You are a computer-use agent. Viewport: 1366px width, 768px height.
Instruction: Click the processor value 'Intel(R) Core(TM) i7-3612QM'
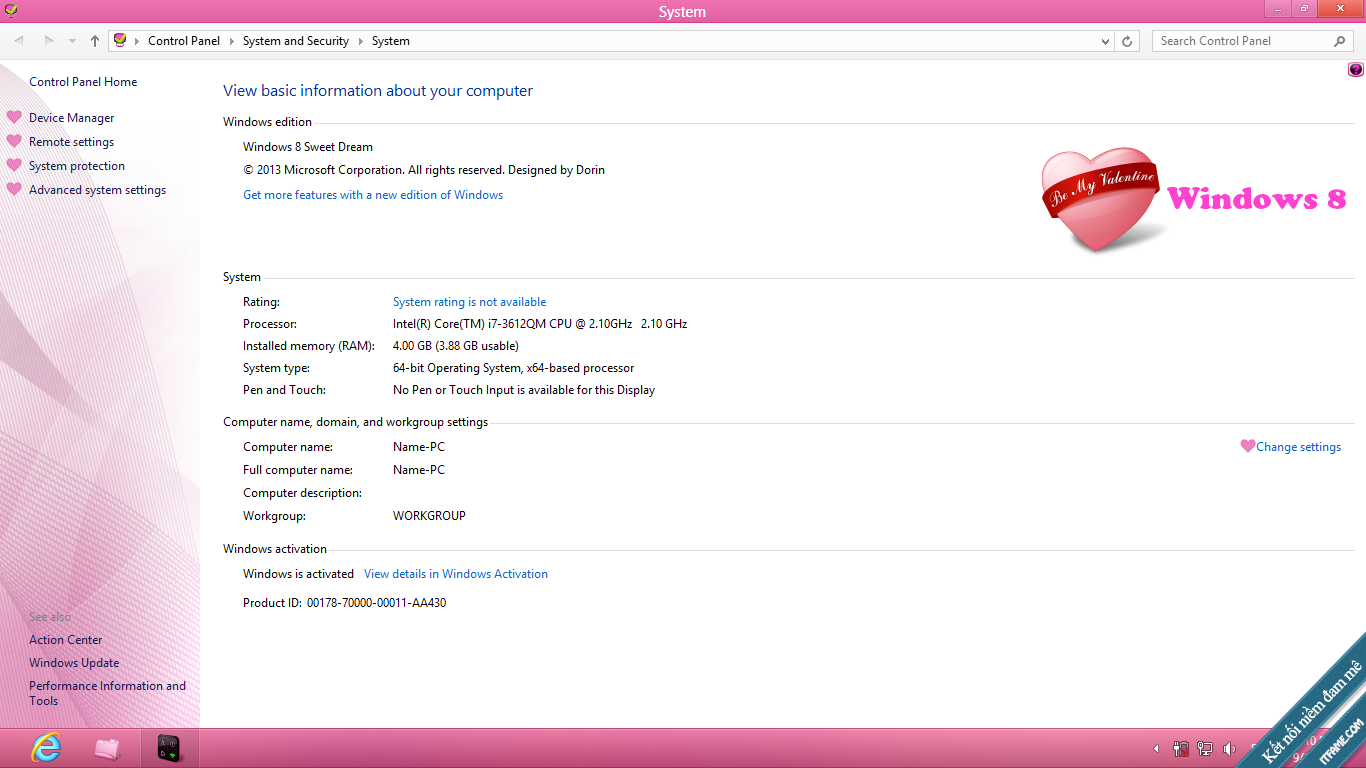(540, 324)
